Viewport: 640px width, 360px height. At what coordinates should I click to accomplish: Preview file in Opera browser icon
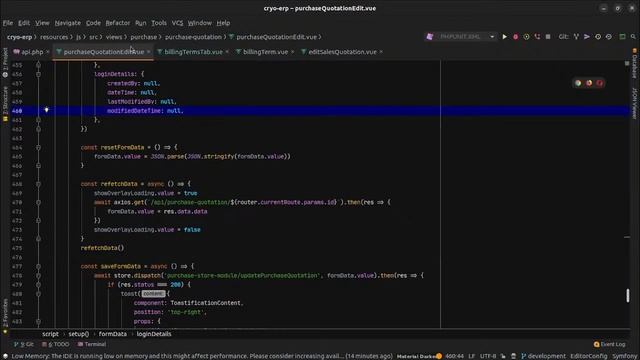(x=600, y=83)
